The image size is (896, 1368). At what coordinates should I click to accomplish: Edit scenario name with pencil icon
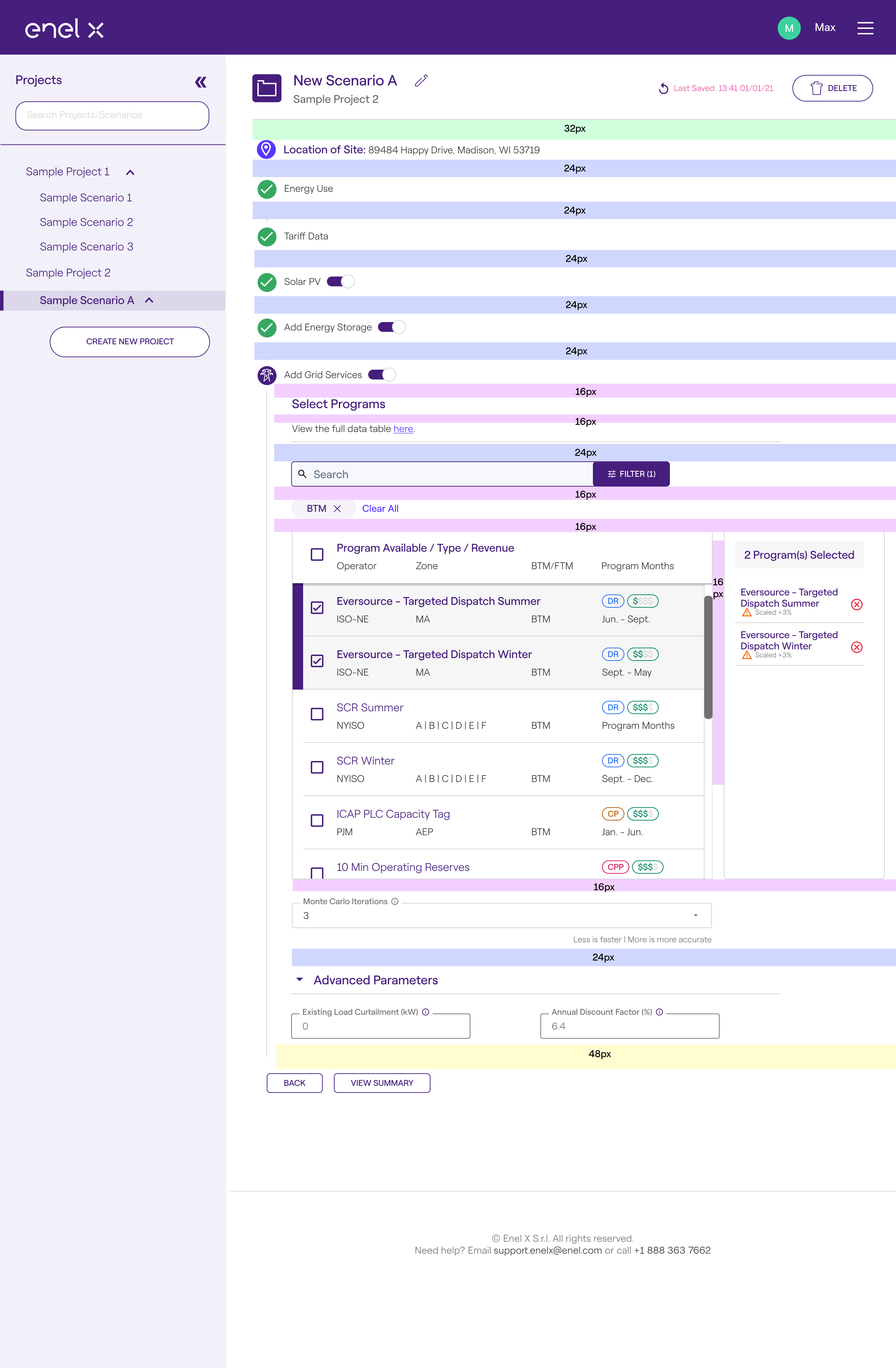point(421,81)
